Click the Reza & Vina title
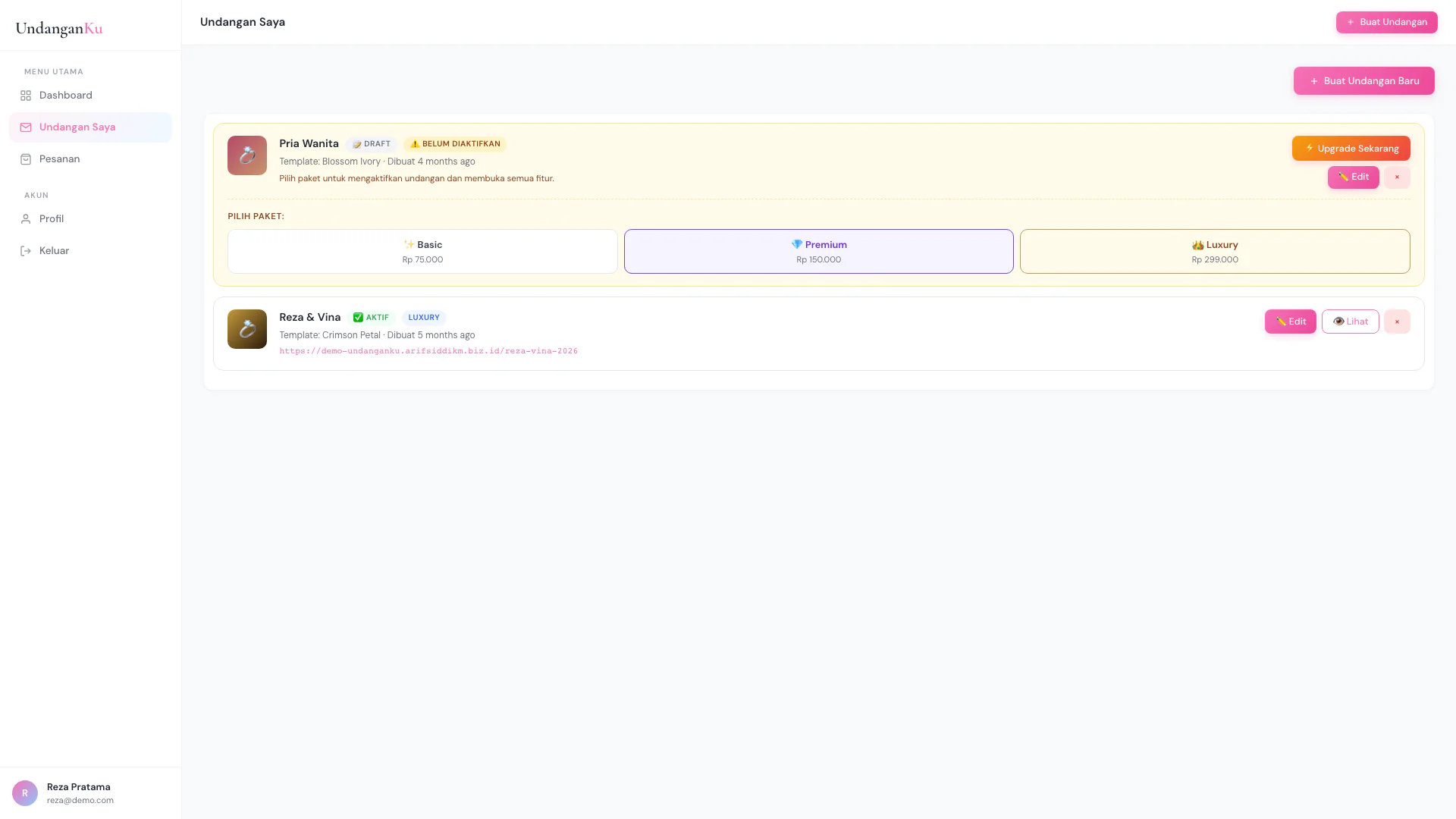The image size is (1456, 819). (x=309, y=318)
